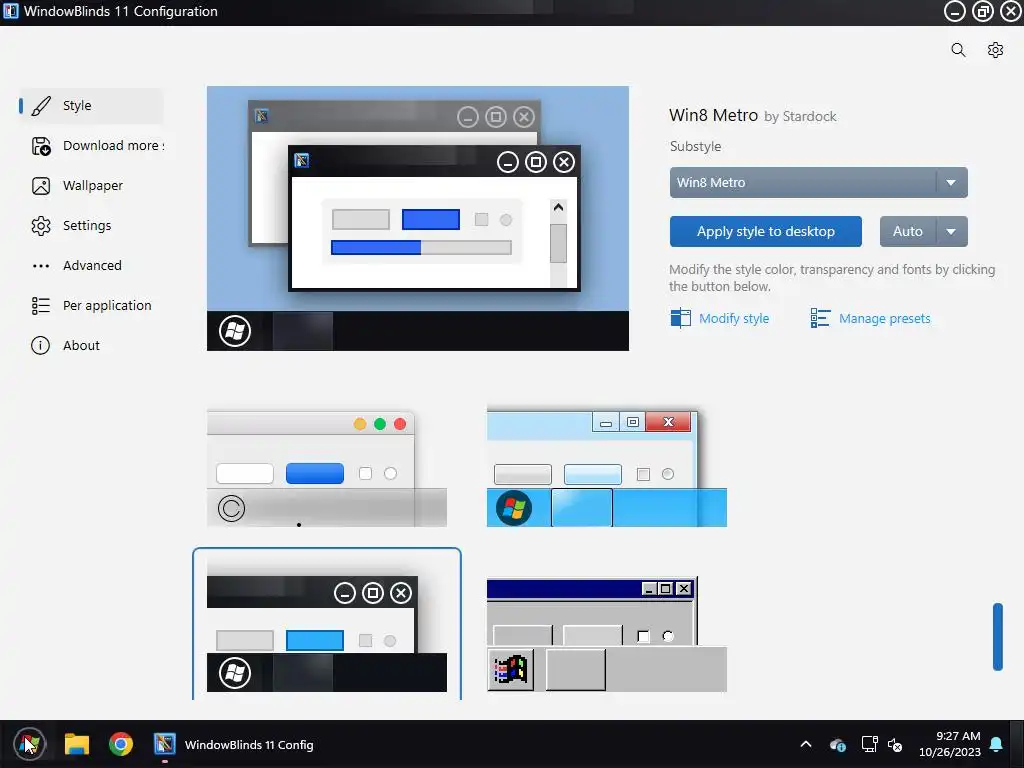Image resolution: width=1024 pixels, height=768 pixels.
Task: Click the muted volume tray icon
Action: pos(895,744)
